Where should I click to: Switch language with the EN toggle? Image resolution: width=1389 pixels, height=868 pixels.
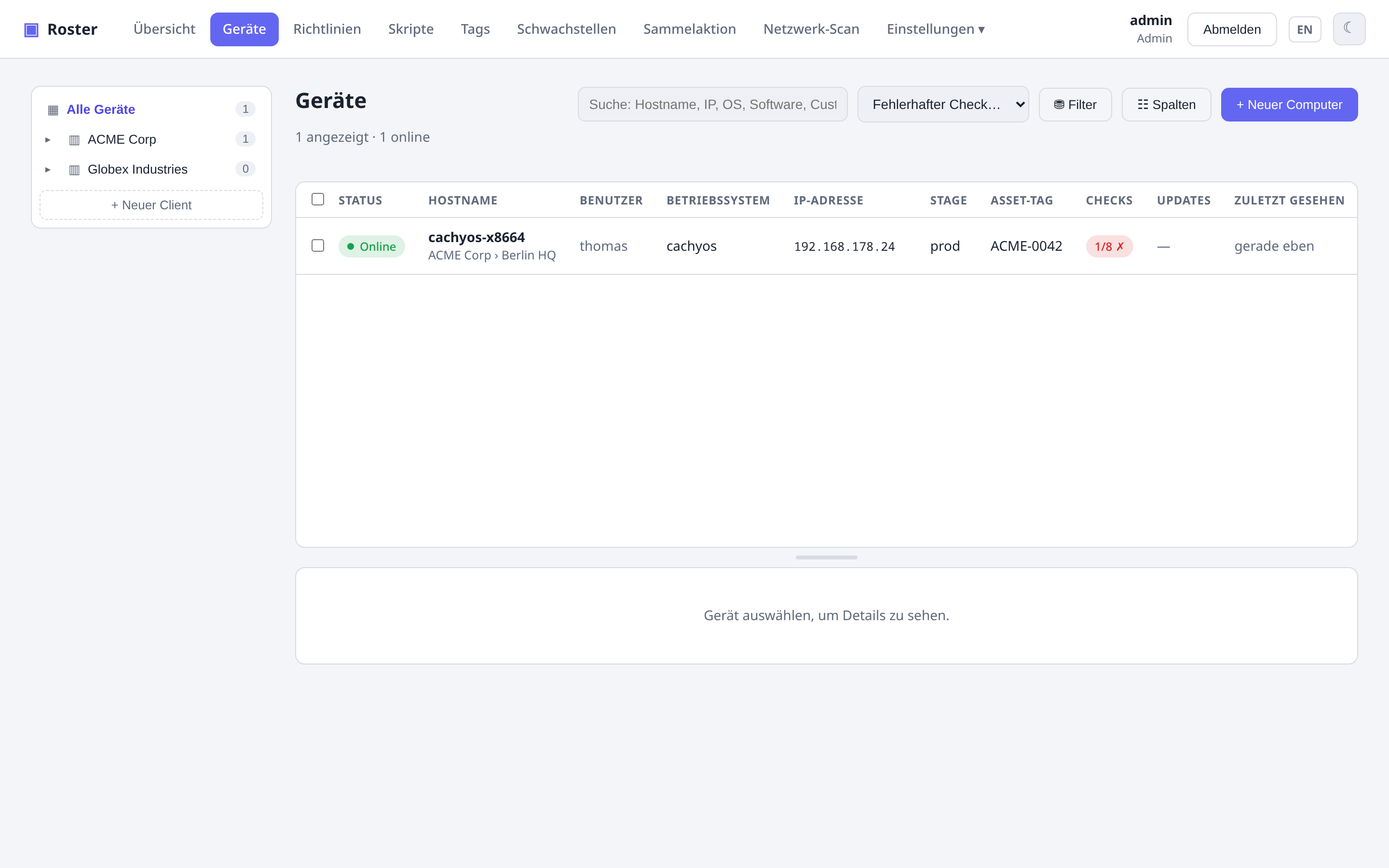point(1305,29)
